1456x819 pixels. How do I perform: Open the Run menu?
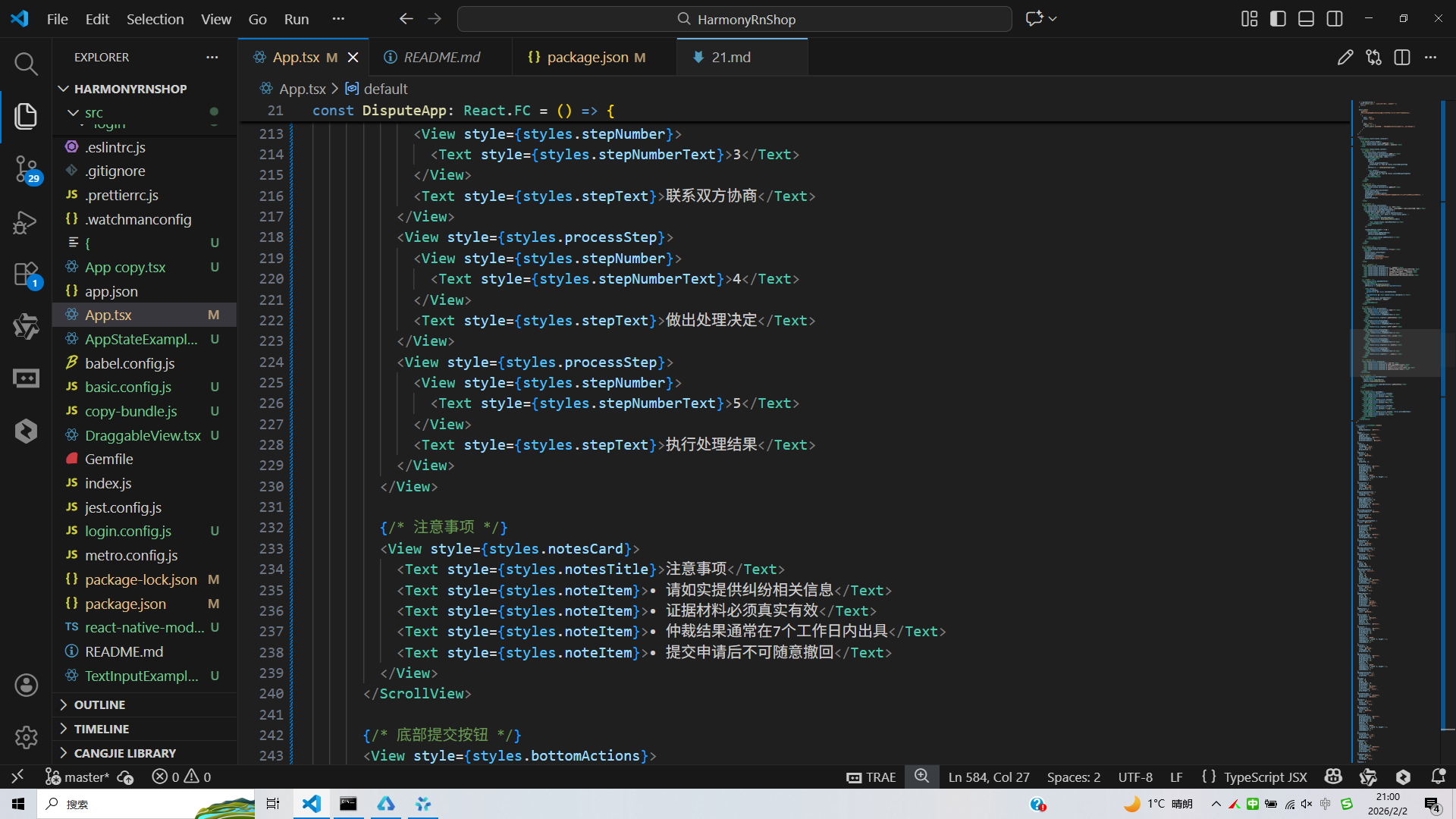[297, 19]
